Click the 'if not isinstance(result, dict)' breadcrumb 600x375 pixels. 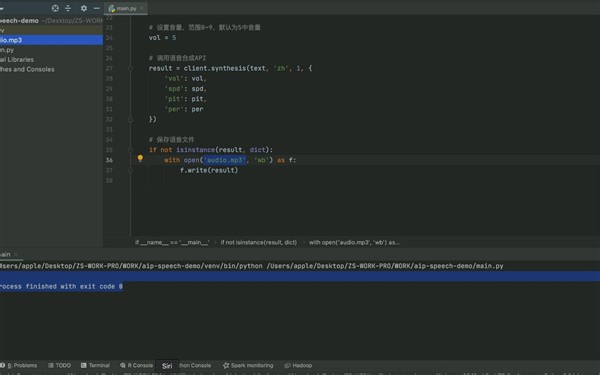click(x=259, y=243)
